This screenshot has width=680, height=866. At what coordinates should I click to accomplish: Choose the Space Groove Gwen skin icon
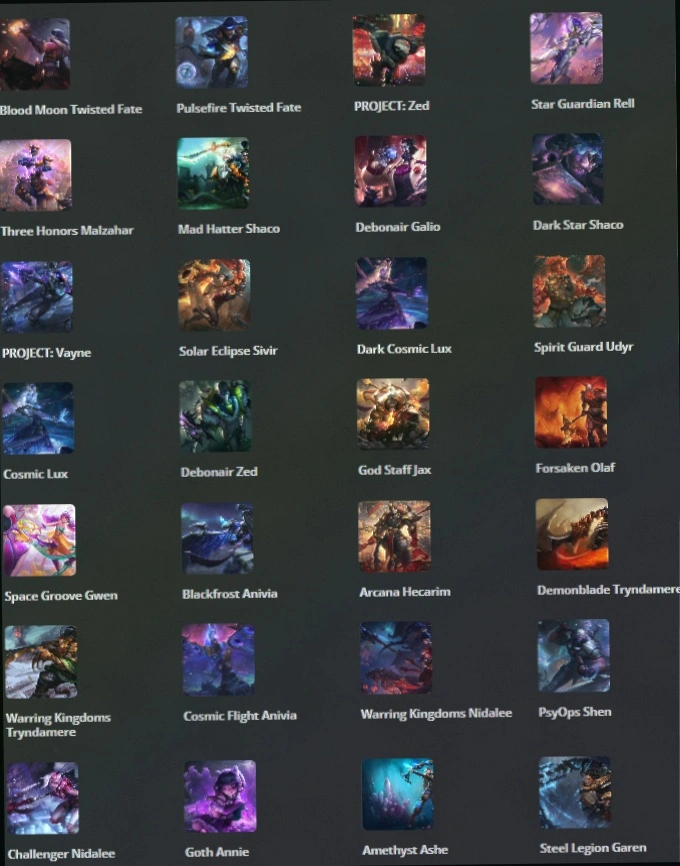coord(39,540)
